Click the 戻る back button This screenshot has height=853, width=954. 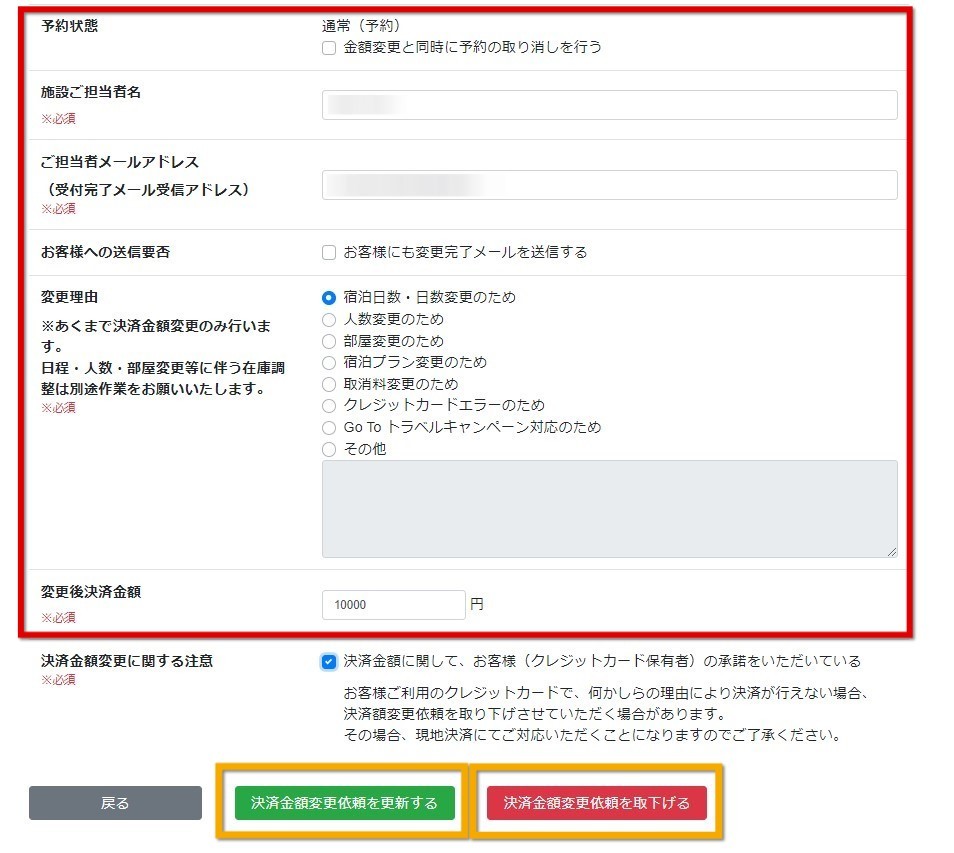[116, 803]
